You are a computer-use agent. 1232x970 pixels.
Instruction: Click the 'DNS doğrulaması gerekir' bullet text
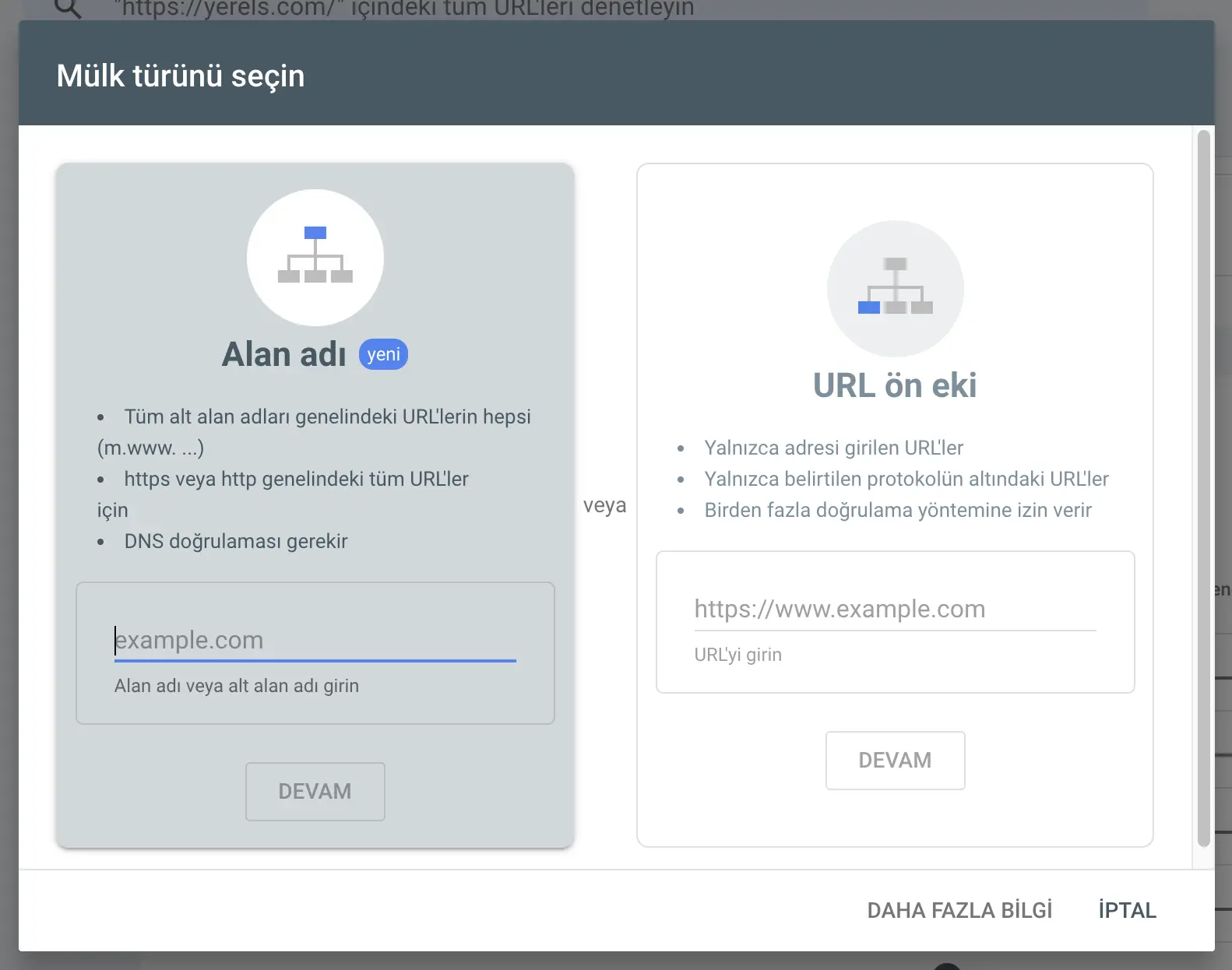[236, 541]
